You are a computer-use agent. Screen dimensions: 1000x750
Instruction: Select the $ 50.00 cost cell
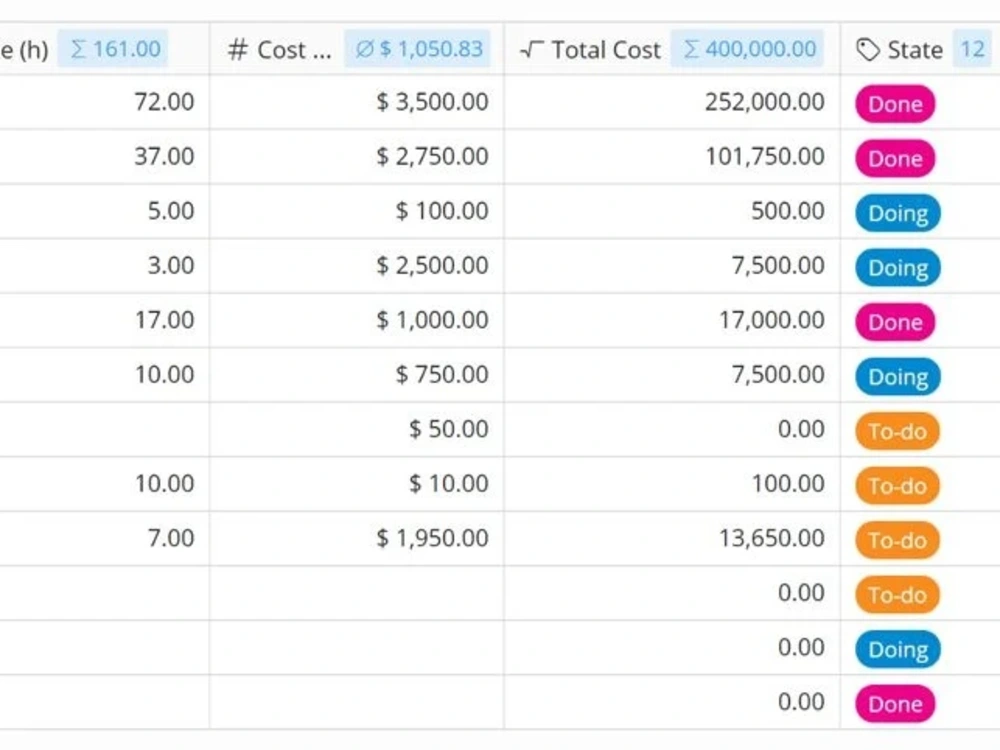[357, 429]
